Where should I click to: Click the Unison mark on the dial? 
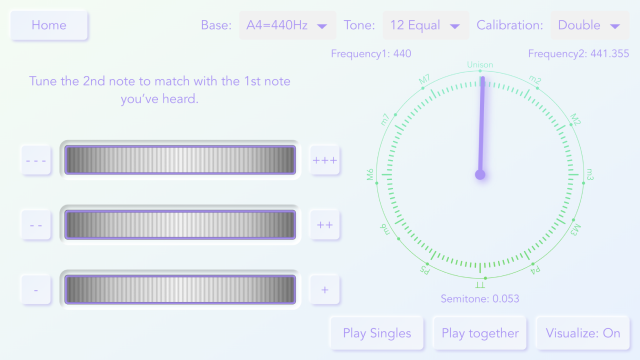(x=480, y=65)
